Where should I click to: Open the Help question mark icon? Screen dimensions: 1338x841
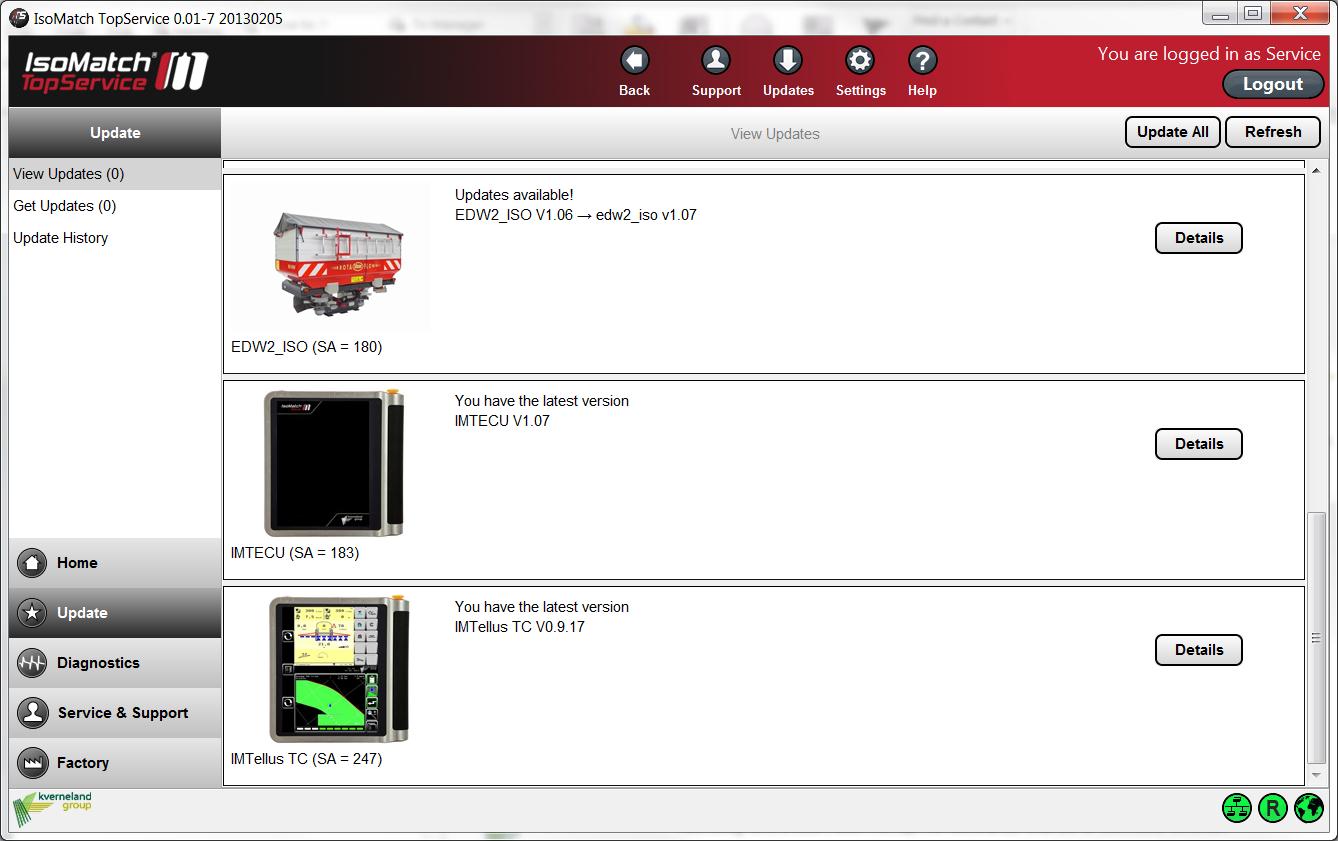click(x=922, y=62)
